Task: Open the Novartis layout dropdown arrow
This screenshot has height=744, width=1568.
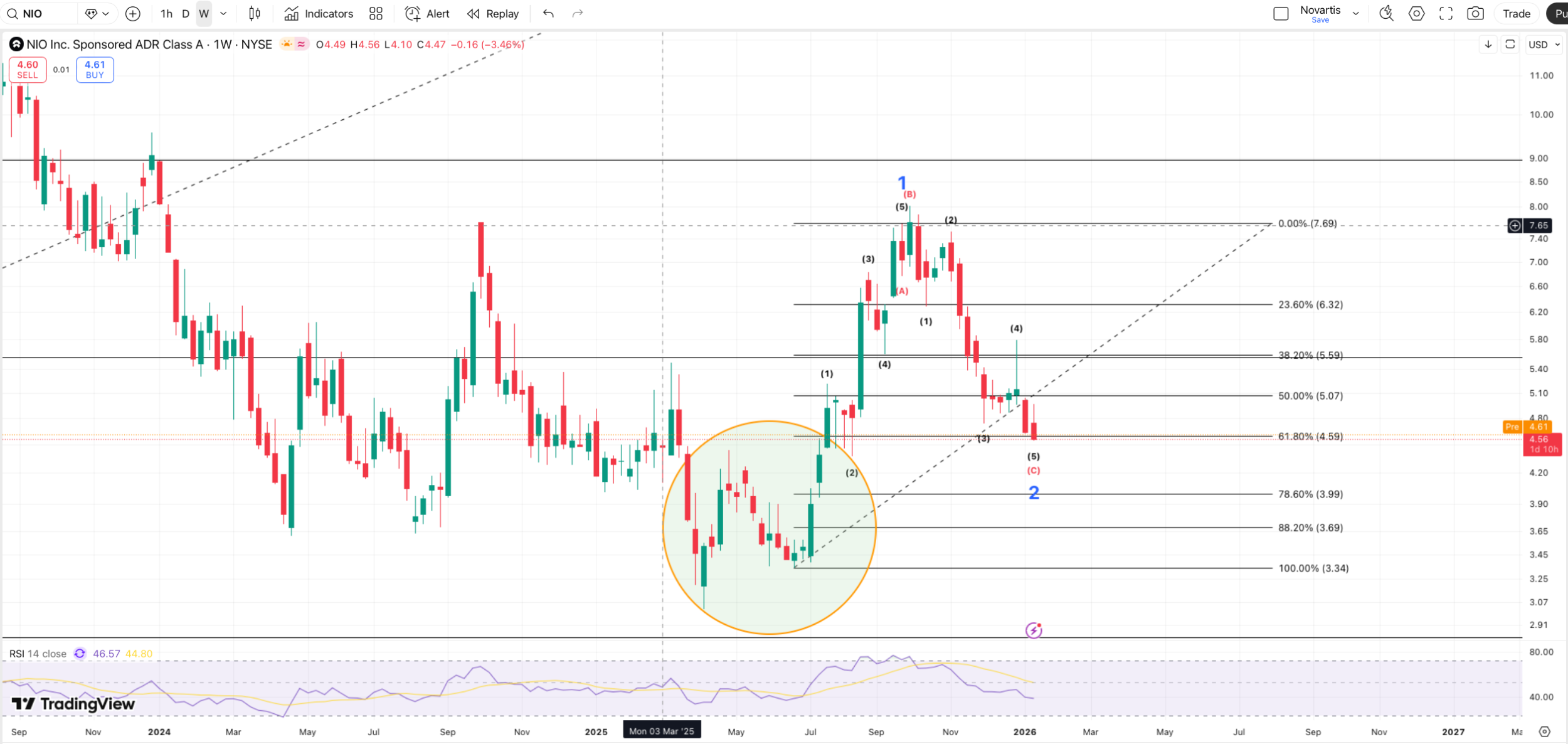Action: tap(1356, 14)
